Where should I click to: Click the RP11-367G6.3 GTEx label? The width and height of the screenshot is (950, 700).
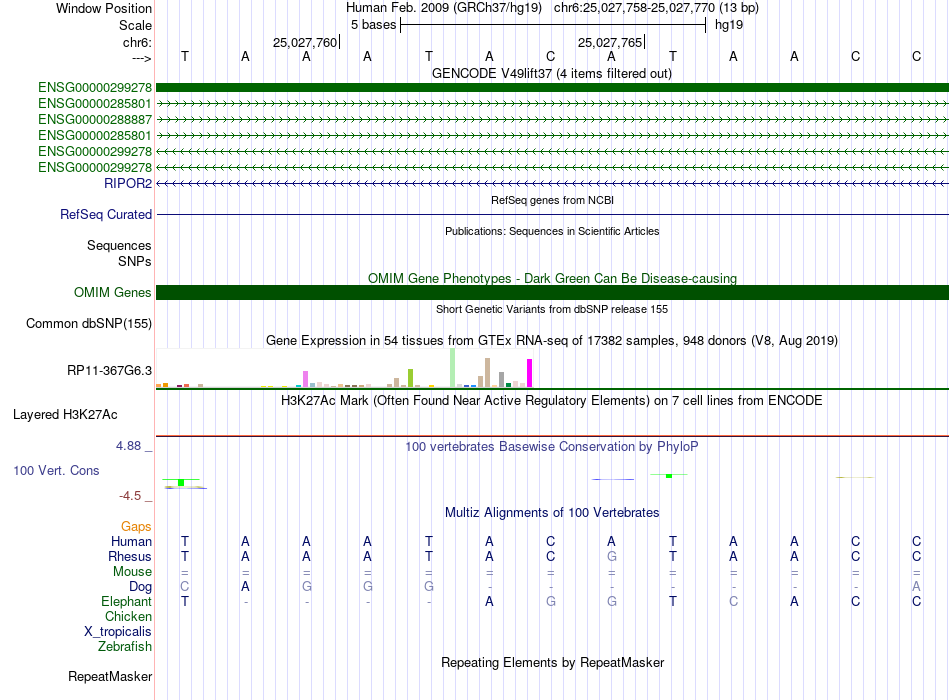(x=110, y=370)
